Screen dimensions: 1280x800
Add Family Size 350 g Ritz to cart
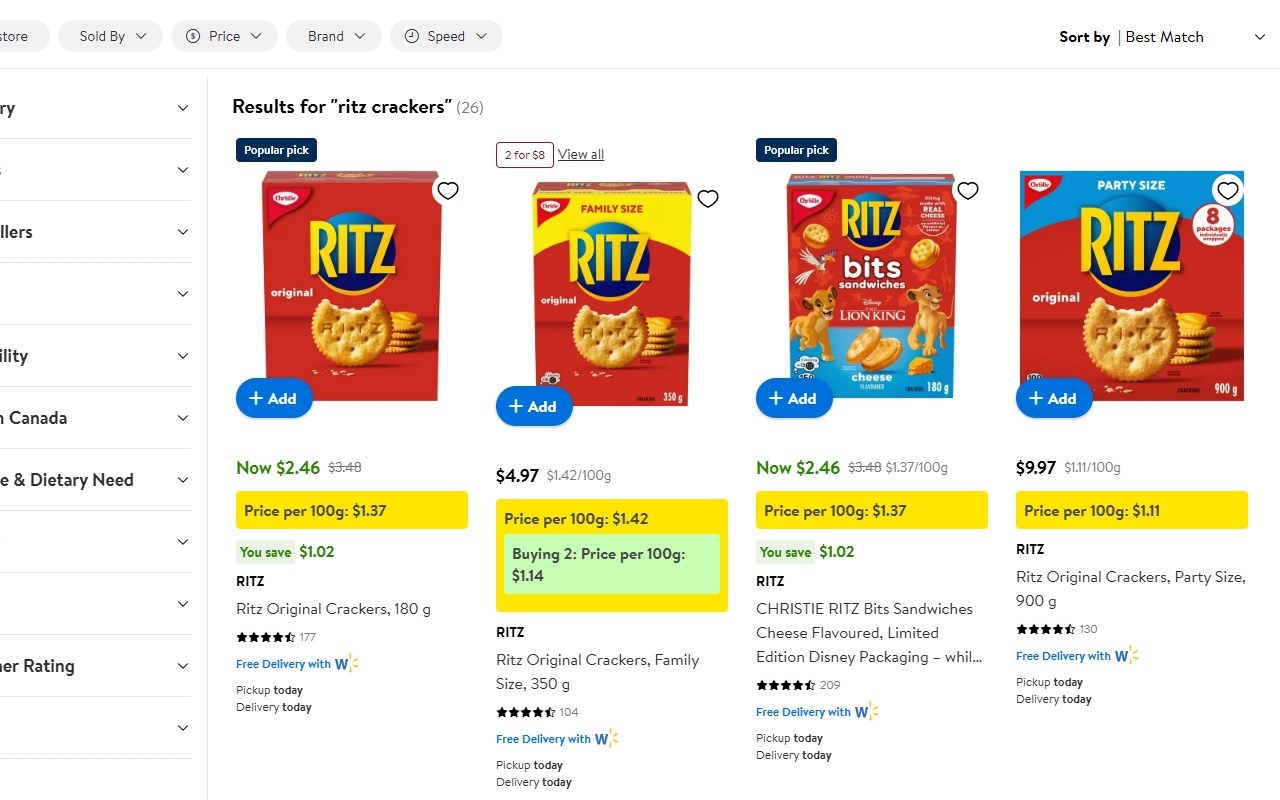tap(534, 406)
